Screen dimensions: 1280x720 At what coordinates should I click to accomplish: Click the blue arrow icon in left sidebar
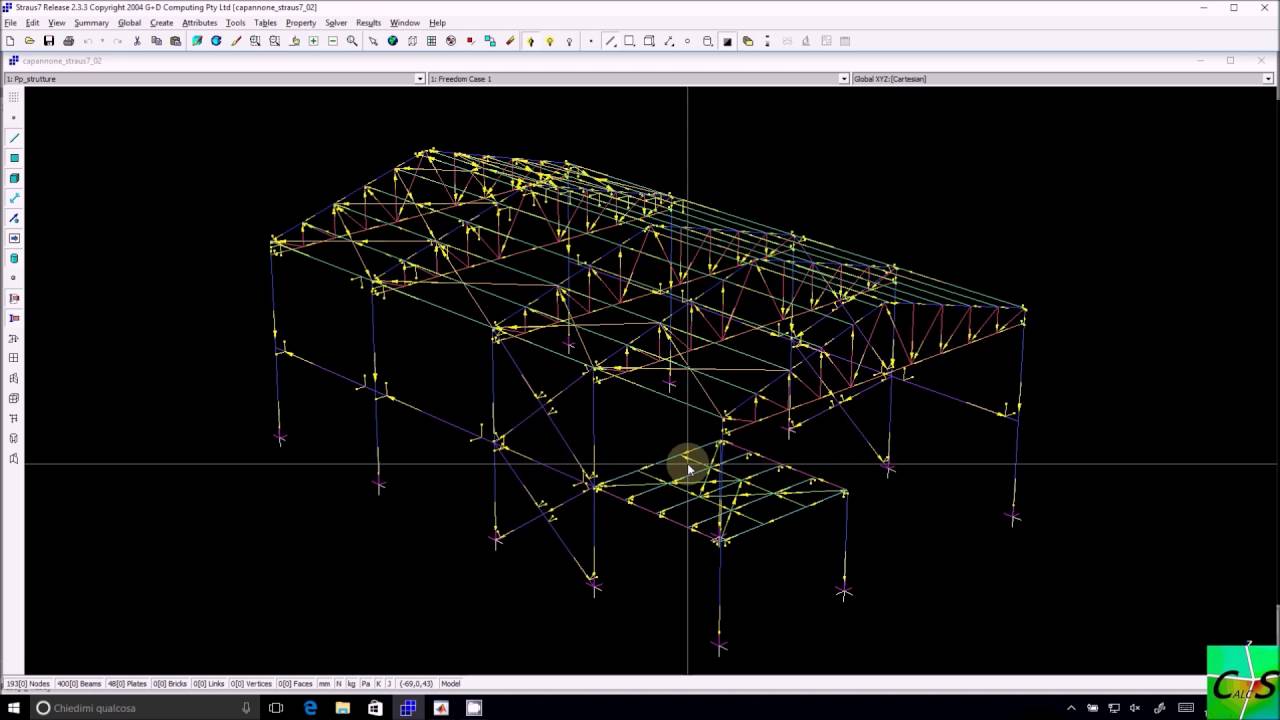pyautogui.click(x=14, y=238)
